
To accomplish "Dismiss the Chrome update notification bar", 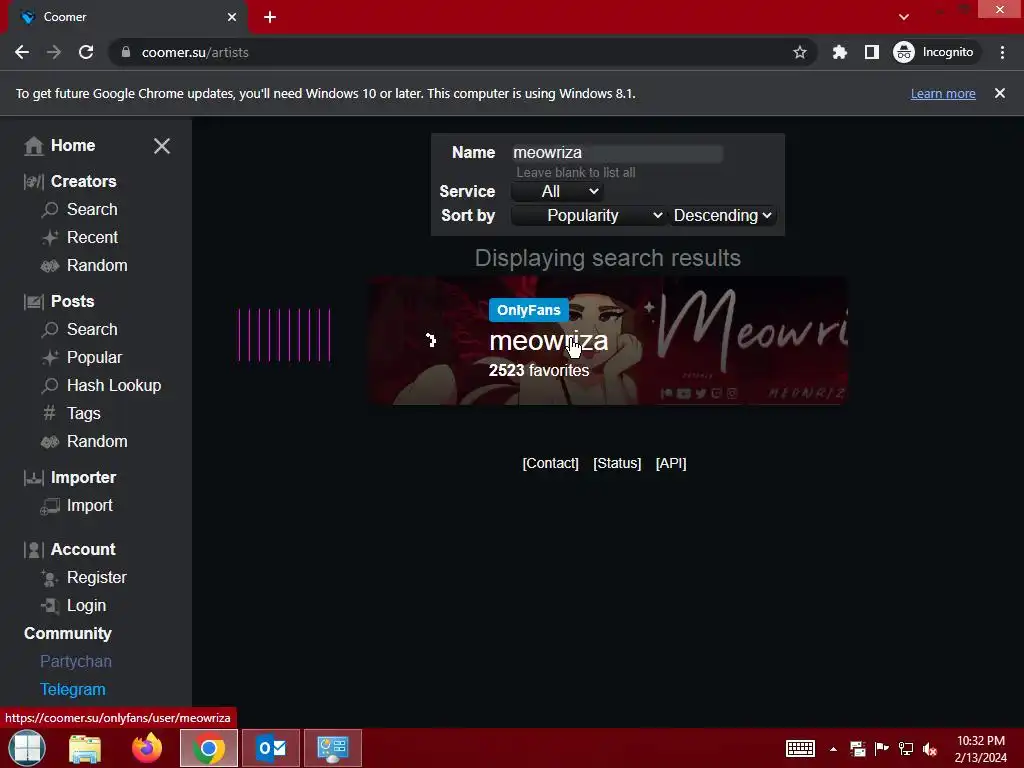I will click(1000, 93).
